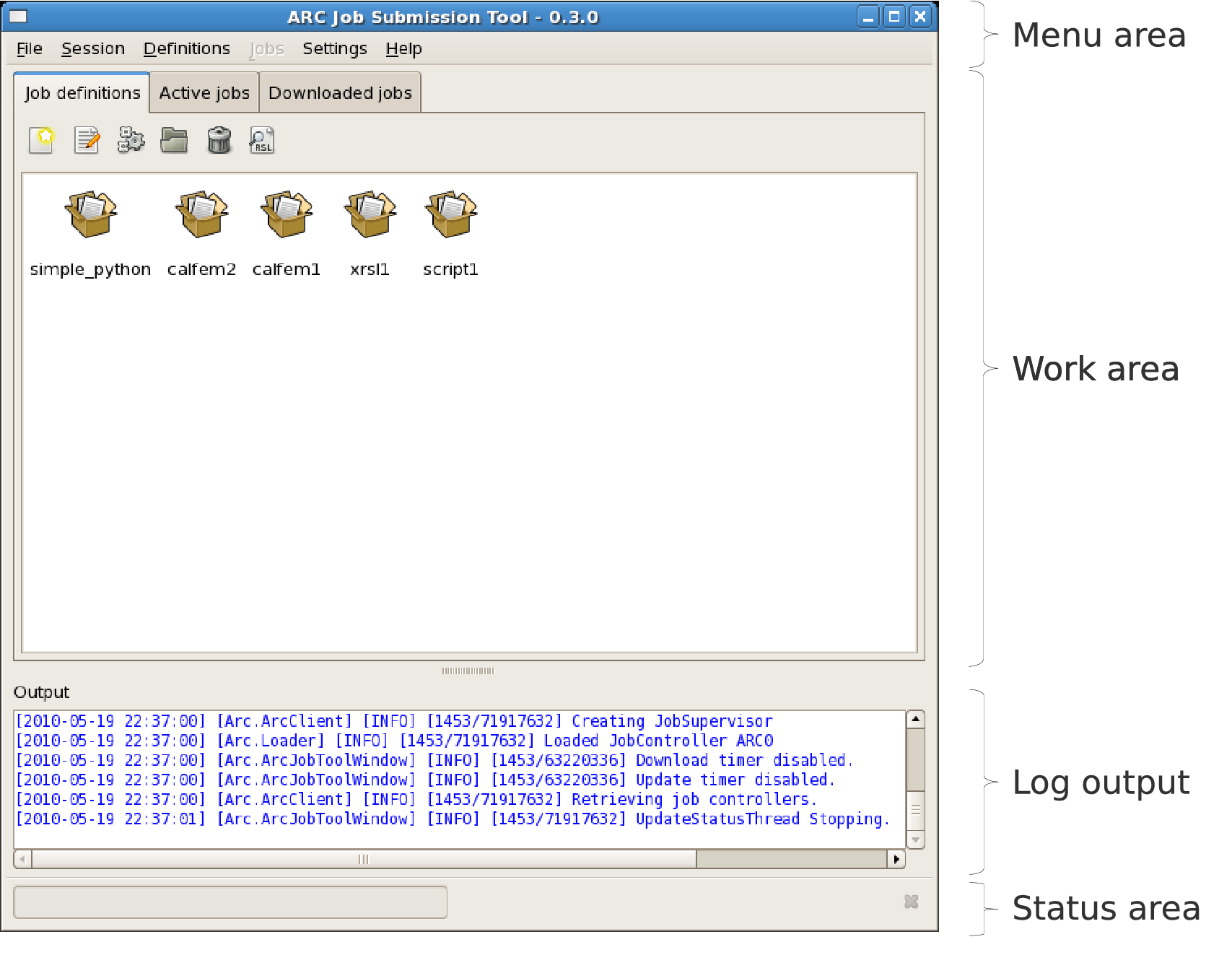
Task: Click the output scroll down arrow
Action: pyautogui.click(x=915, y=840)
